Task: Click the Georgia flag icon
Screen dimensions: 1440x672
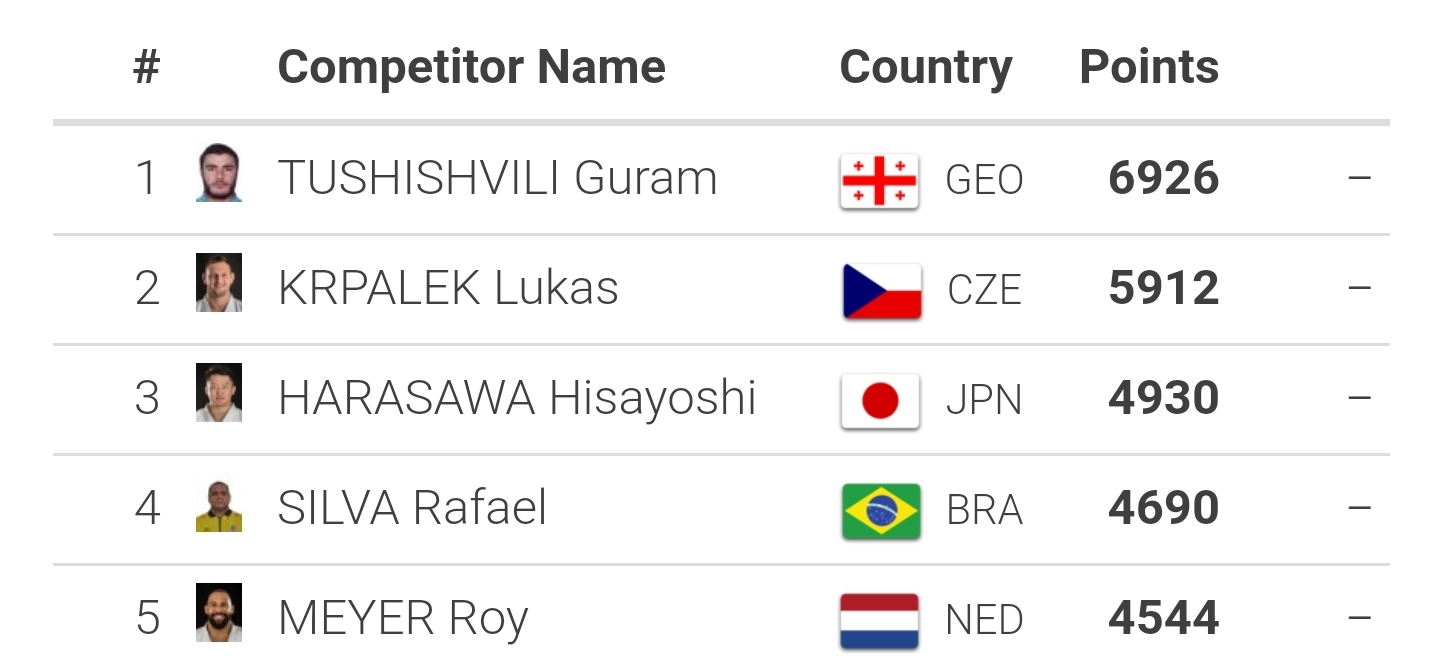Action: click(x=880, y=181)
